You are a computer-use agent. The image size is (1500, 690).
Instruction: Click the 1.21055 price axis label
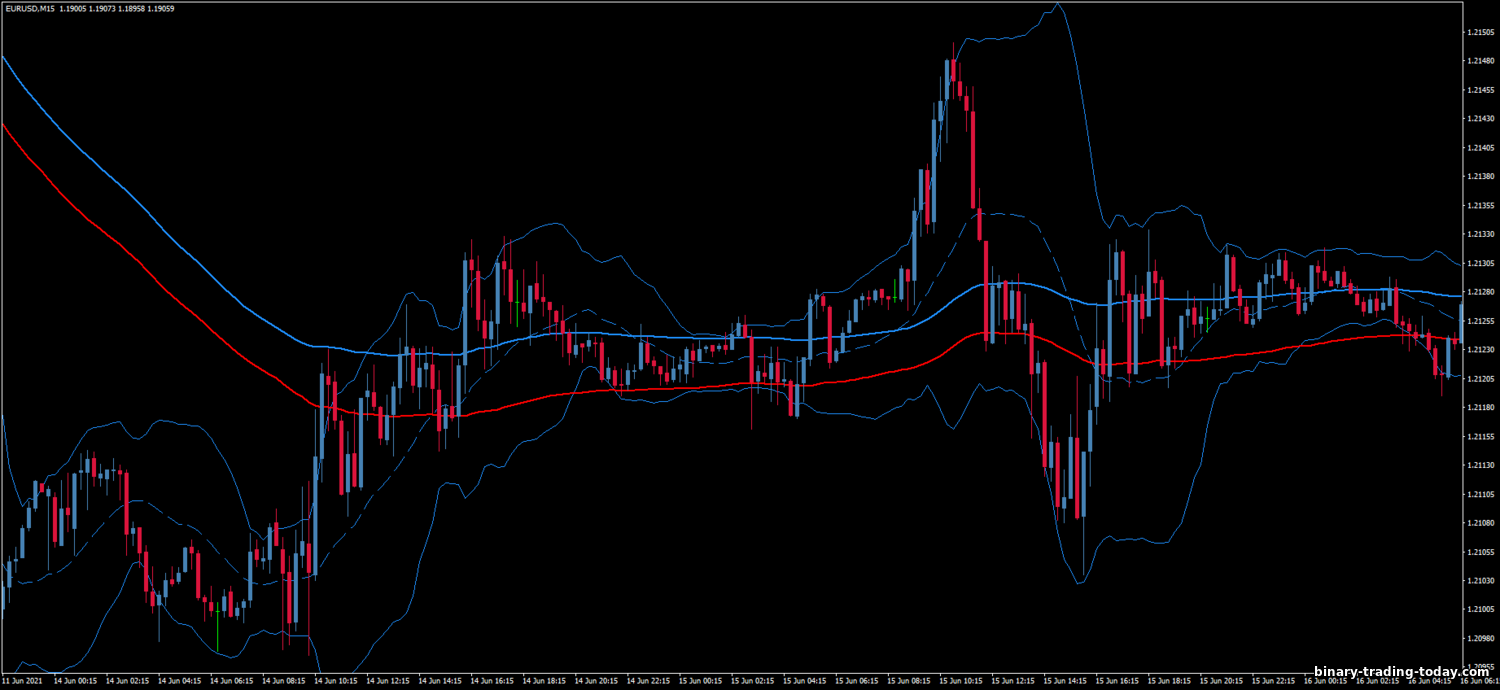[x=1480, y=552]
